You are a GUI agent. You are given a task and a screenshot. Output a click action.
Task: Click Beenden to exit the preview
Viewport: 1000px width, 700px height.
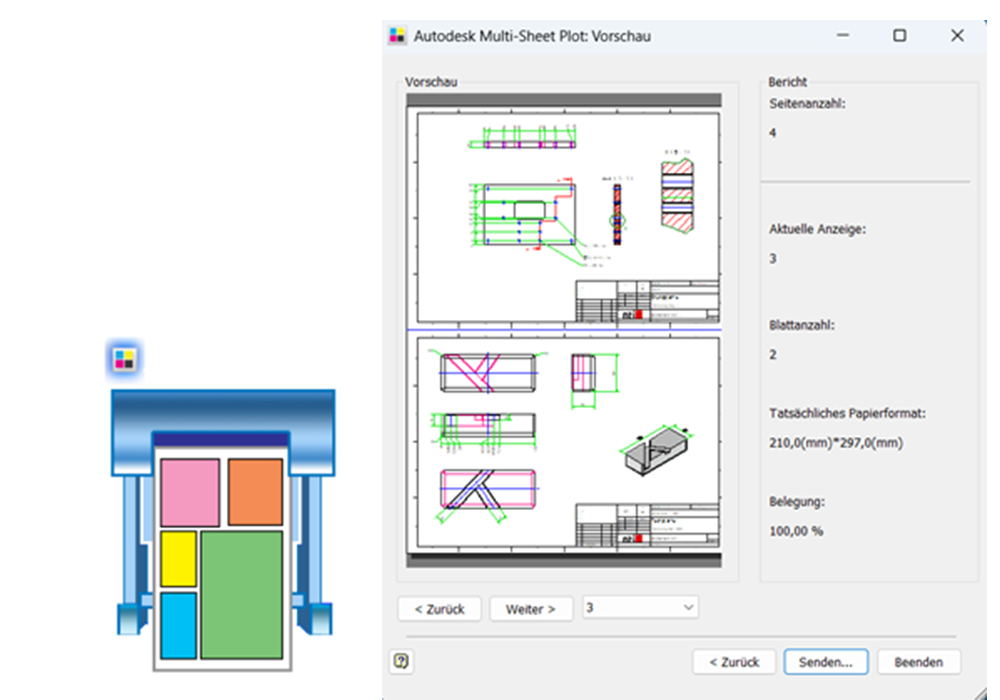[x=918, y=661]
